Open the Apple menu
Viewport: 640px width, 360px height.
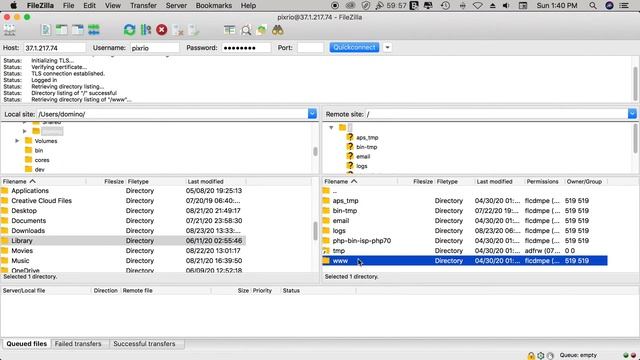pyautogui.click(x=13, y=5)
